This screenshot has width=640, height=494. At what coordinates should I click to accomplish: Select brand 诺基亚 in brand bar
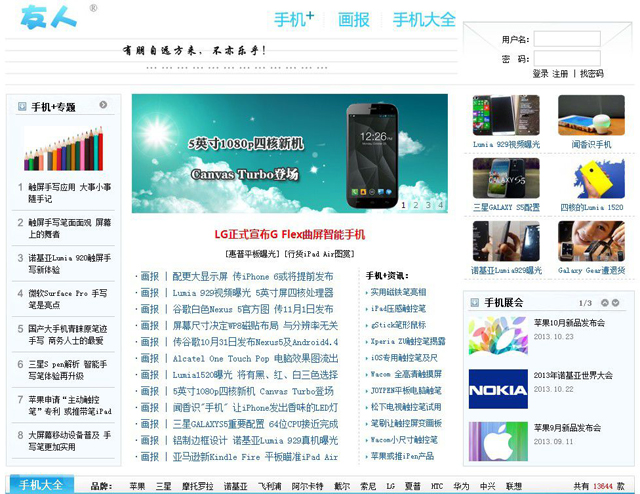pyautogui.click(x=236, y=486)
